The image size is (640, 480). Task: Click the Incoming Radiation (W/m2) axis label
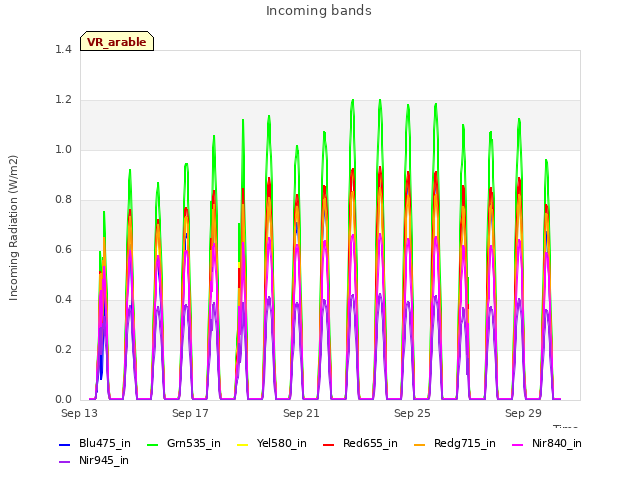pyautogui.click(x=13, y=228)
